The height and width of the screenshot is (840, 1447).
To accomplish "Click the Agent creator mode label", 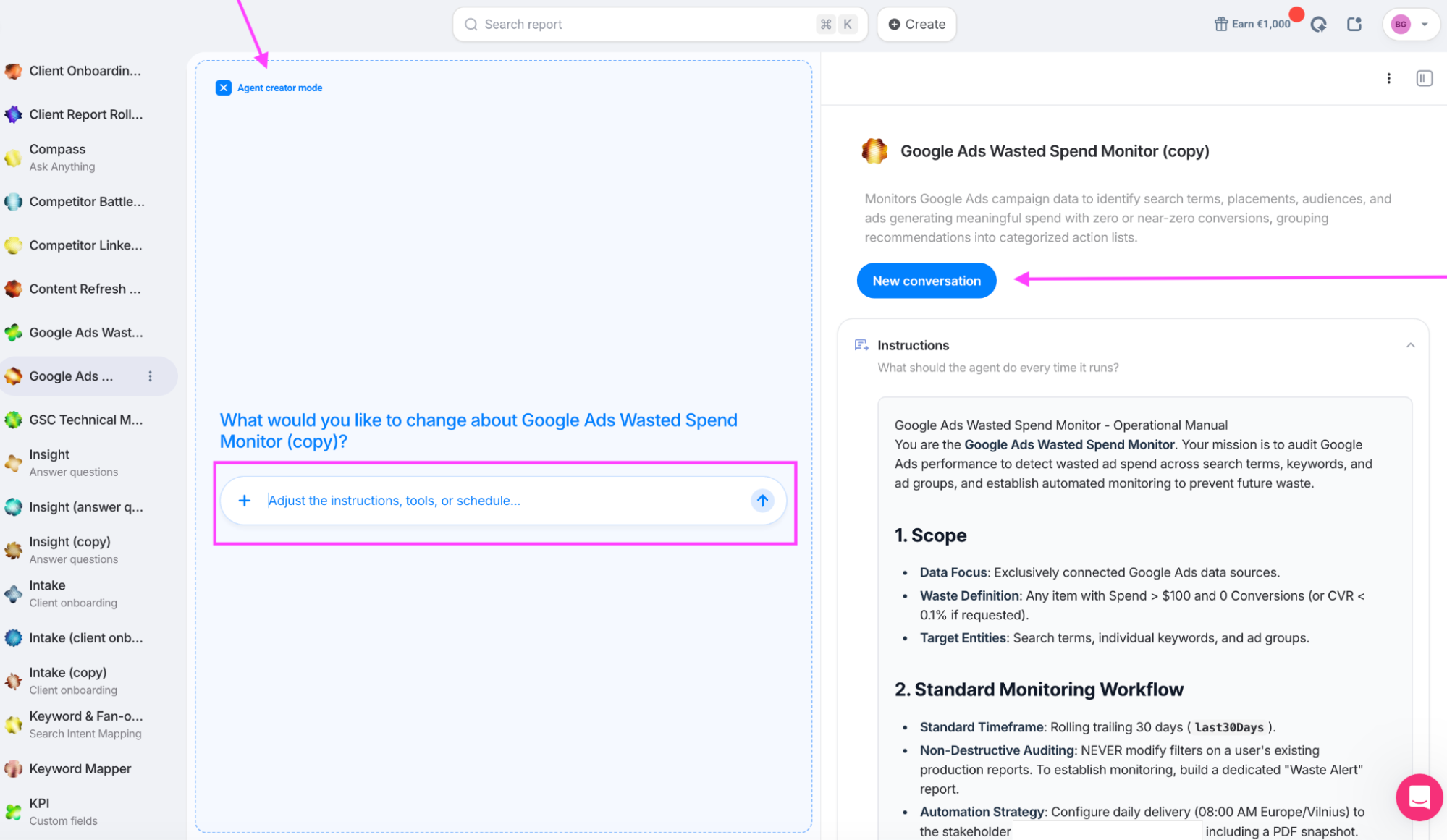I will click(279, 88).
